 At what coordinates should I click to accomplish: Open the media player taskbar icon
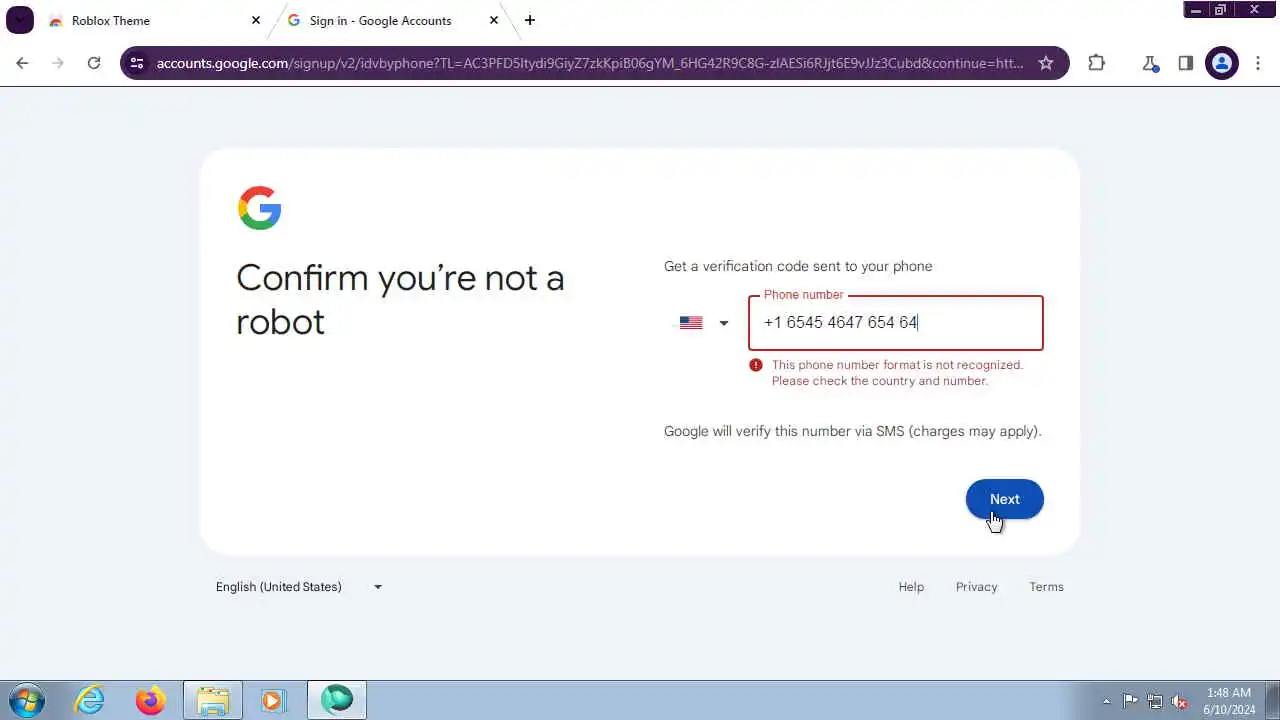click(273, 700)
